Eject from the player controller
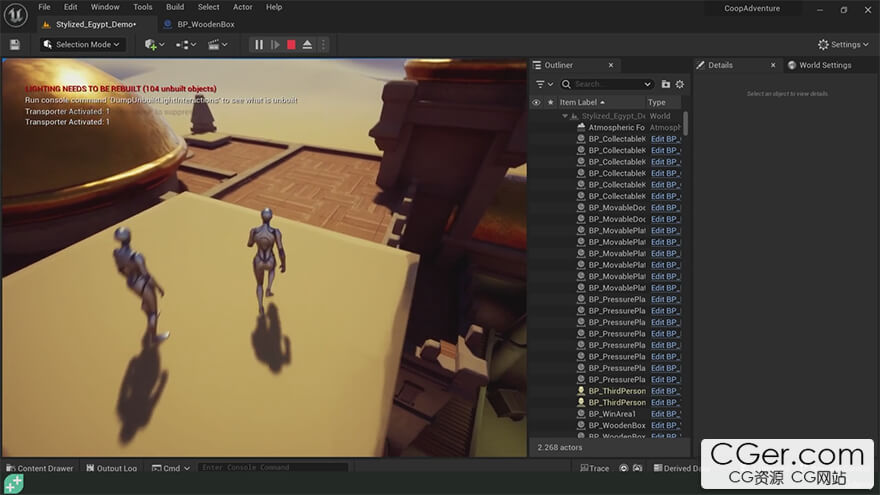Viewport: 880px width, 495px height. (x=308, y=44)
